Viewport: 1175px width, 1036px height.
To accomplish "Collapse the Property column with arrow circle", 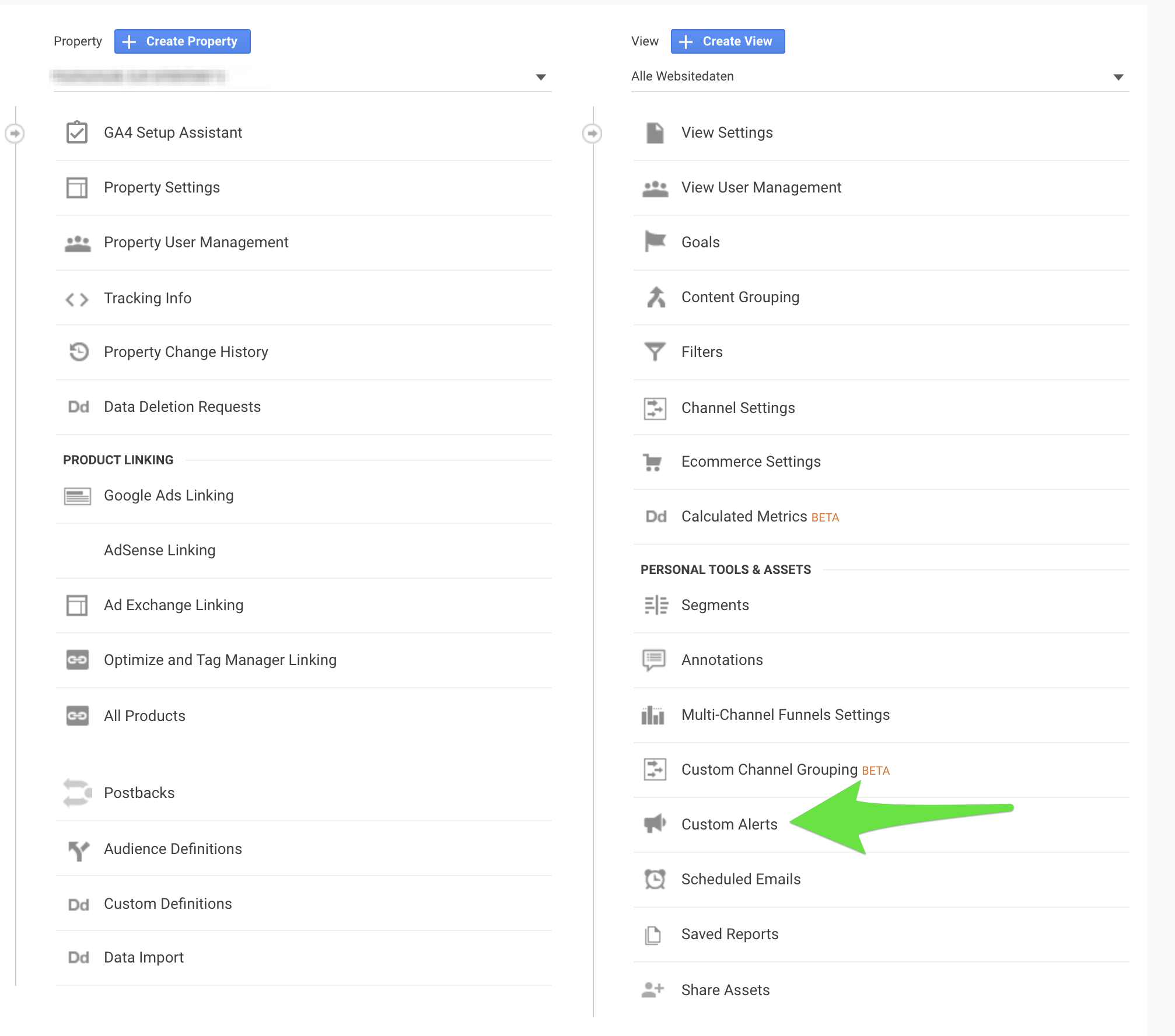I will 15,134.
